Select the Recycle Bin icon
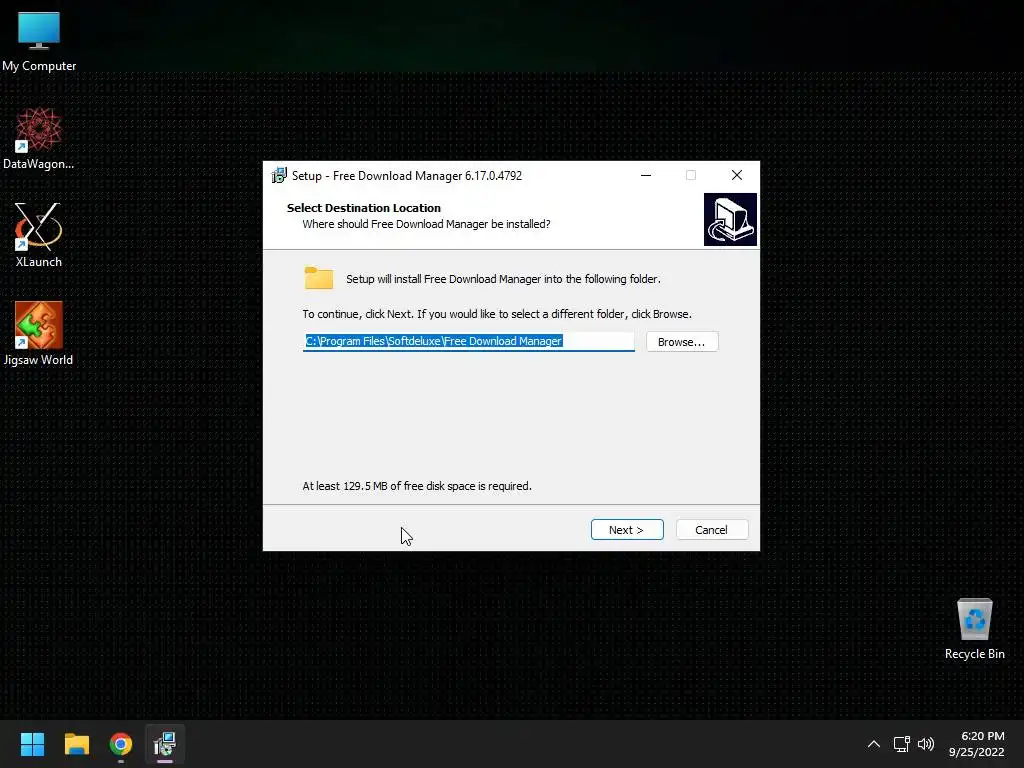The image size is (1024, 768). 974,629
